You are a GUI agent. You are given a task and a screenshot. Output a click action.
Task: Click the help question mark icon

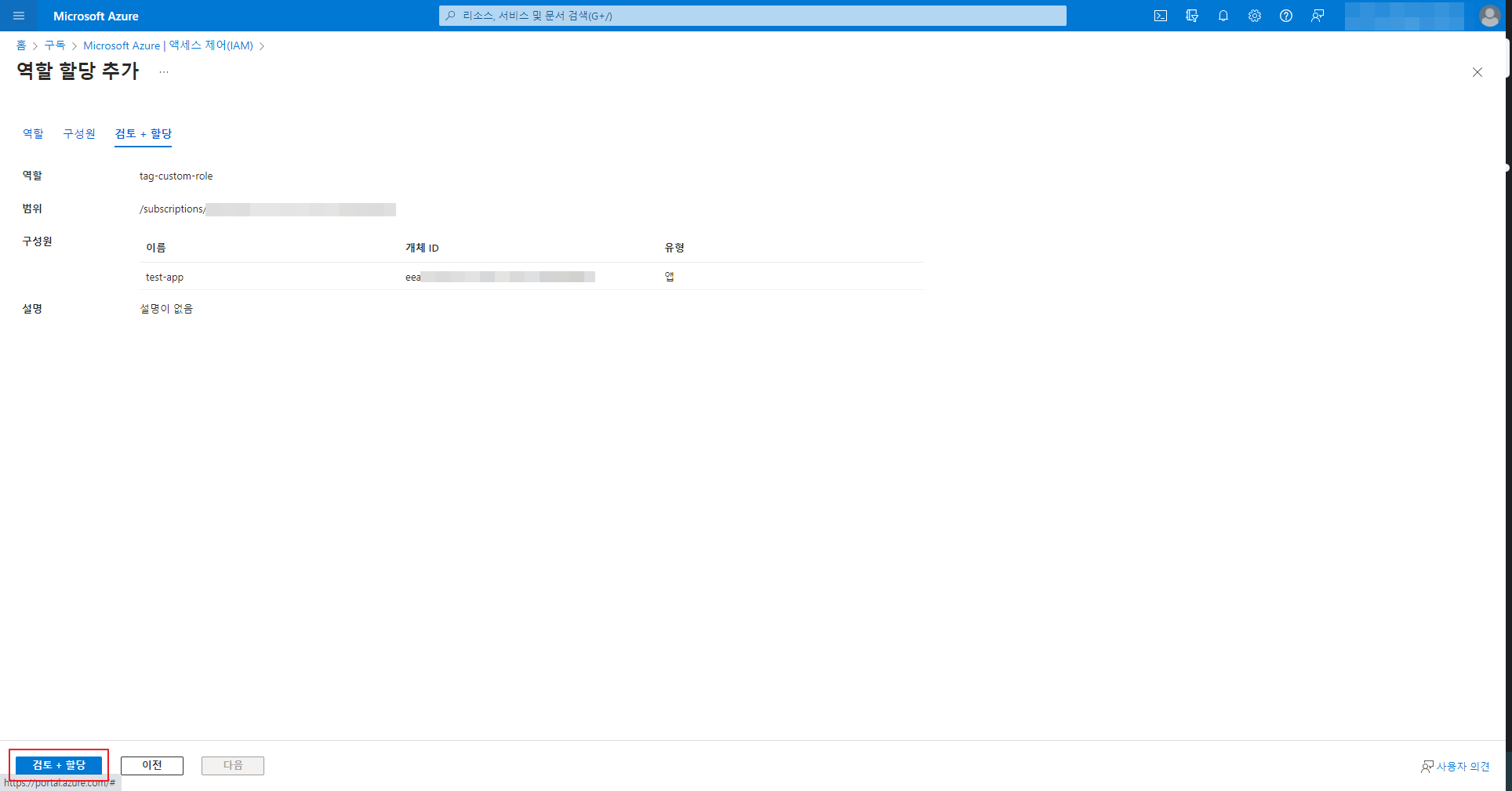coord(1286,16)
